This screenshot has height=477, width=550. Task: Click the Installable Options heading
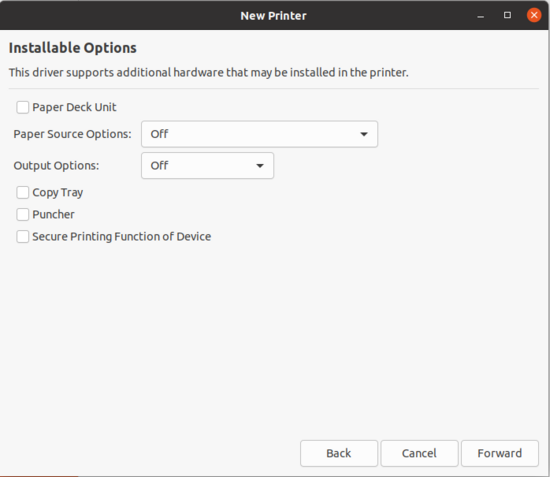(73, 48)
